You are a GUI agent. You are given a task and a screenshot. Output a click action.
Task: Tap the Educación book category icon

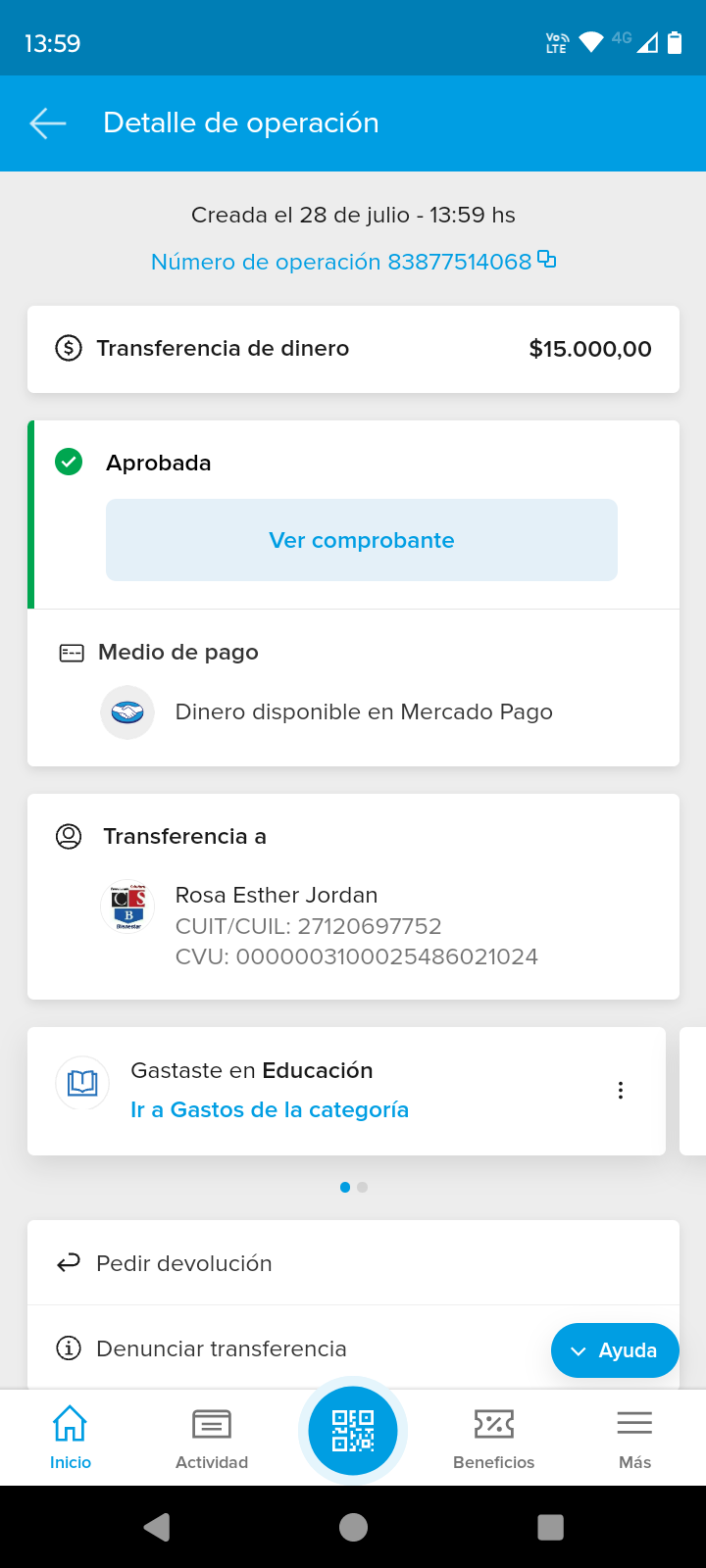click(x=82, y=1083)
